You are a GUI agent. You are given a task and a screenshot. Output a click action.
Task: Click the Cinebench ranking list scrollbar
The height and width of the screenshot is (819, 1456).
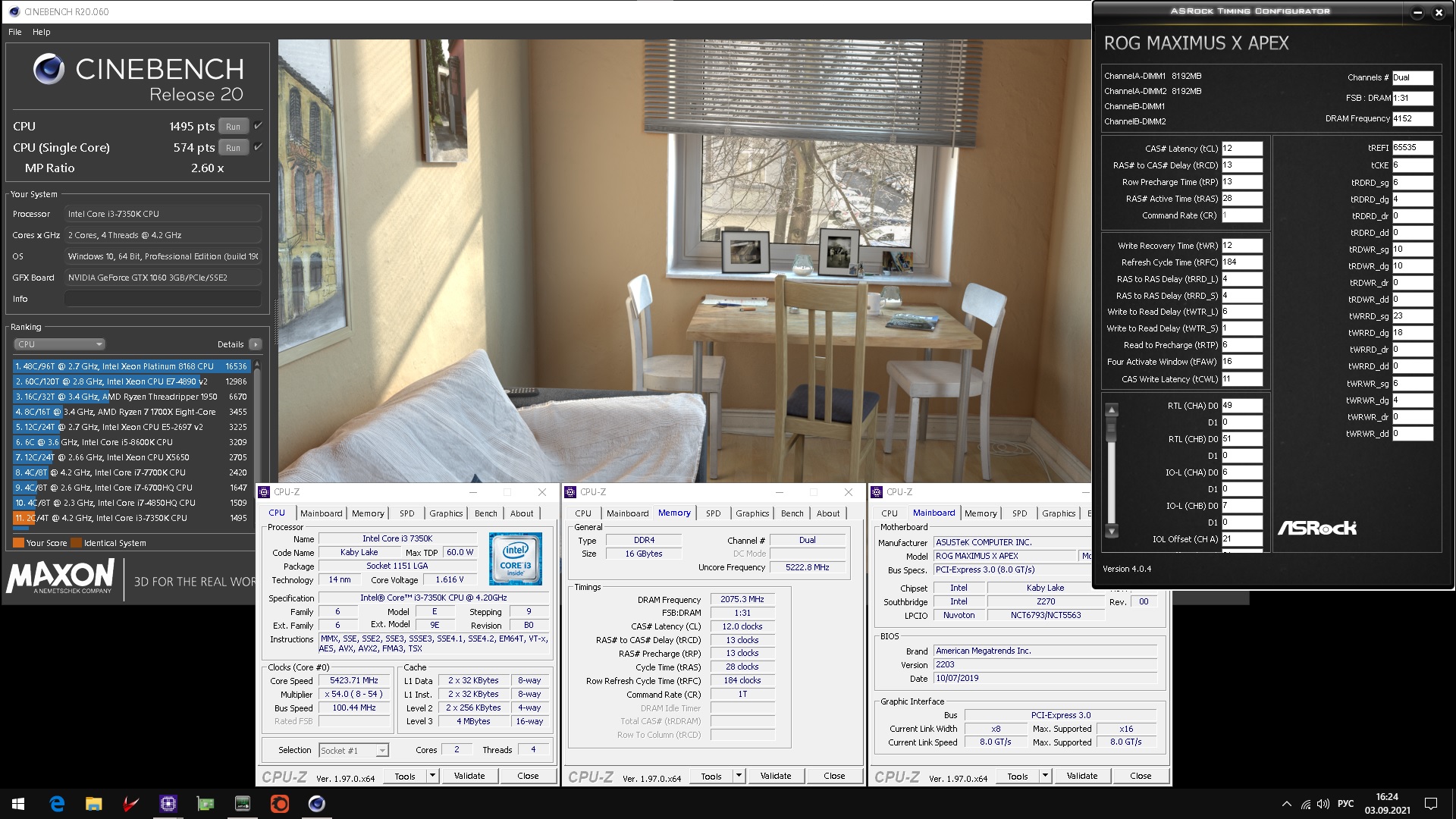tap(257, 442)
